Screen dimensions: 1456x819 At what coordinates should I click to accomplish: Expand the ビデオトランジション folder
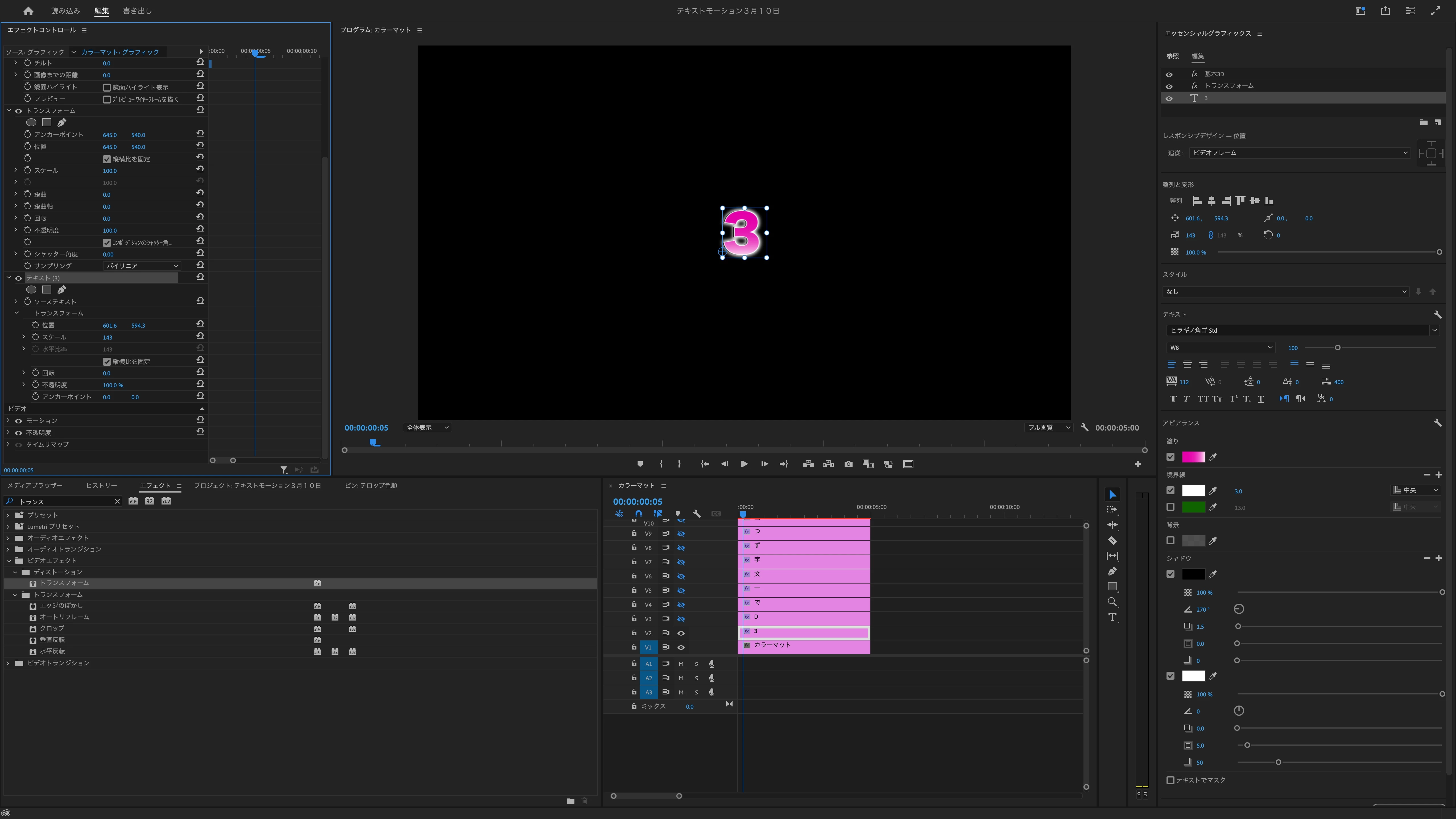(x=8, y=663)
